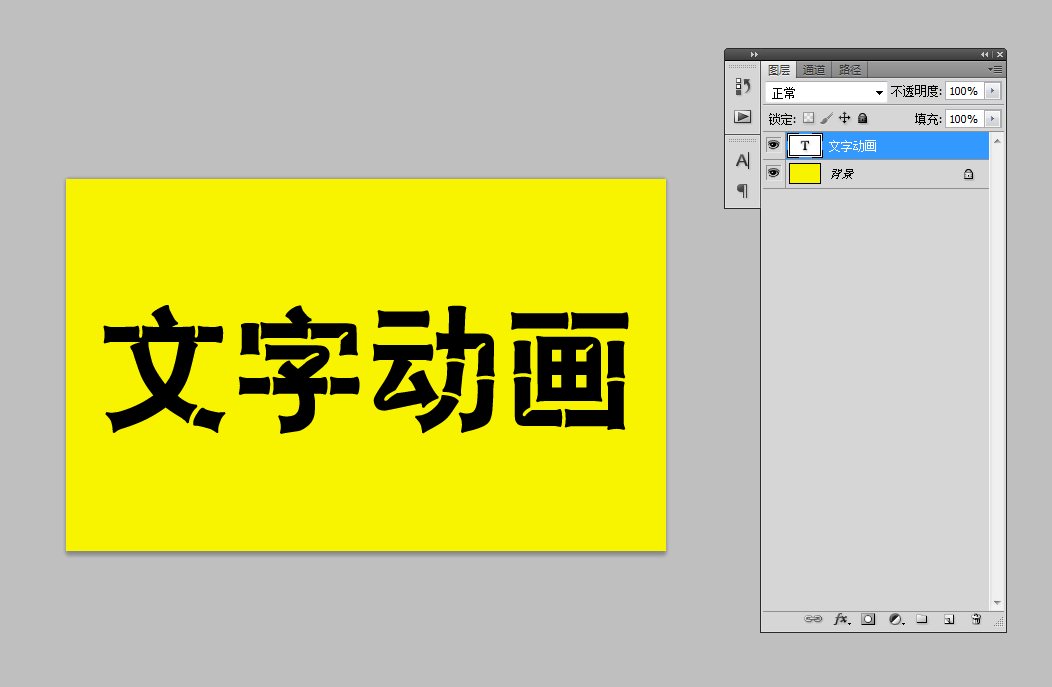Screen dimensions: 1052x687
Task: Toggle lock transparent pixels
Action: (808, 118)
